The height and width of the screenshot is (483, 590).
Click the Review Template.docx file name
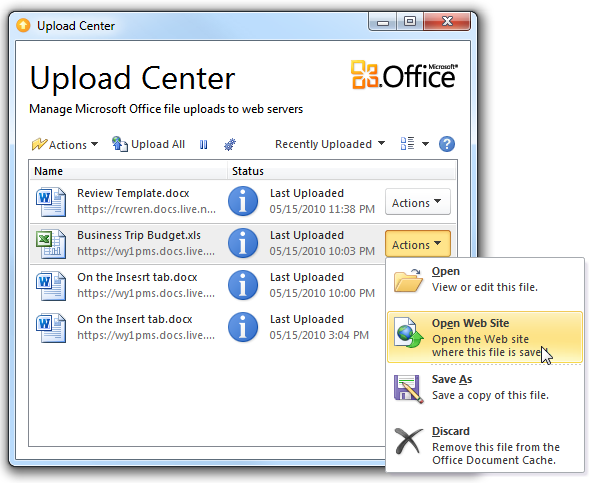133,193
